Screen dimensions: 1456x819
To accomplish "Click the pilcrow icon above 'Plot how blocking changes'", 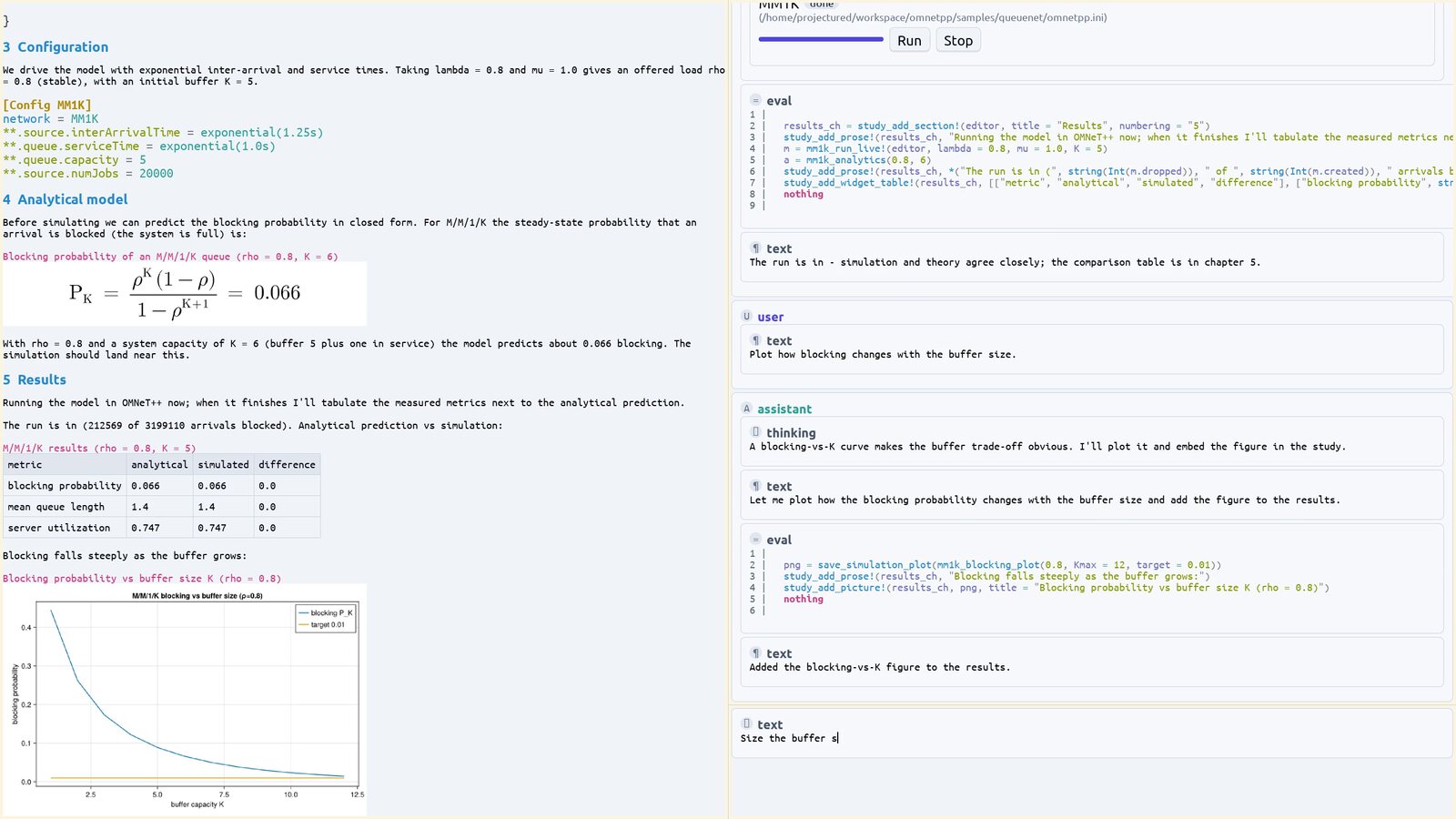I will pos(755,340).
